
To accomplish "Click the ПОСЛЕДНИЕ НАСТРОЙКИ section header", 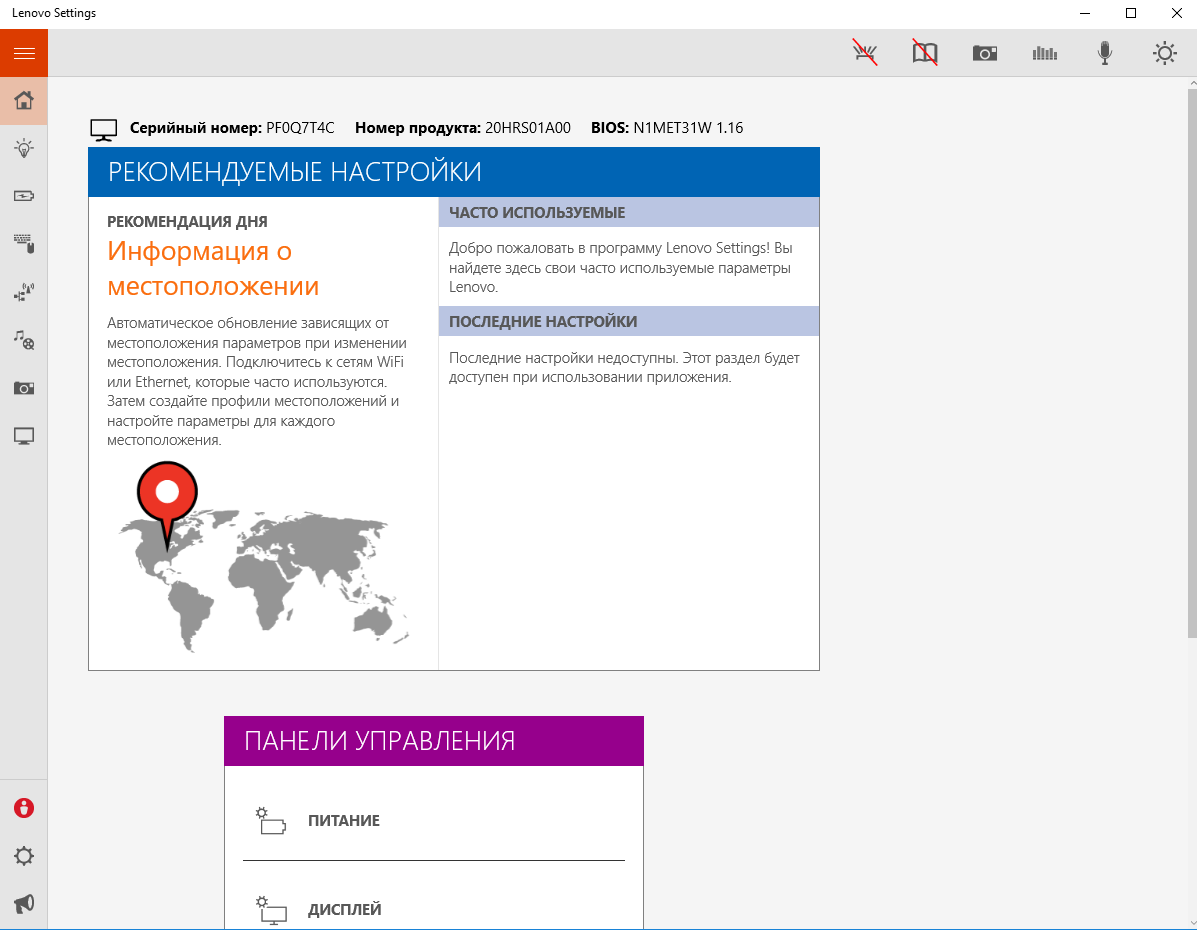I will (x=629, y=321).
